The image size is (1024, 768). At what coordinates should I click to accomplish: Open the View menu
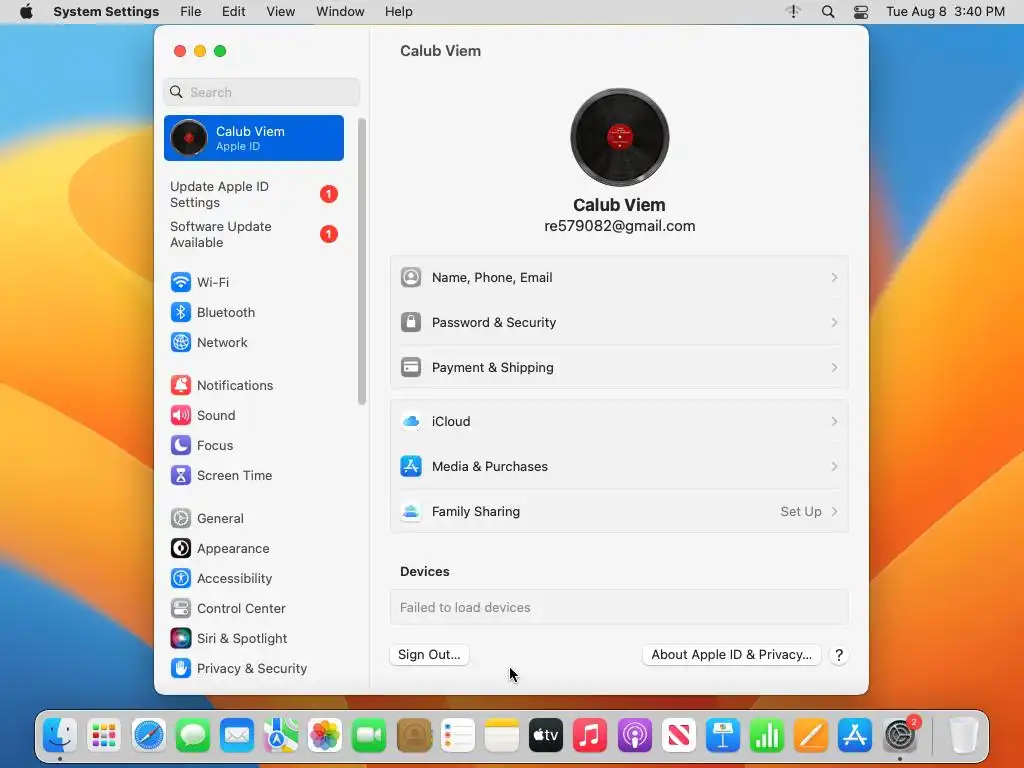tap(281, 12)
